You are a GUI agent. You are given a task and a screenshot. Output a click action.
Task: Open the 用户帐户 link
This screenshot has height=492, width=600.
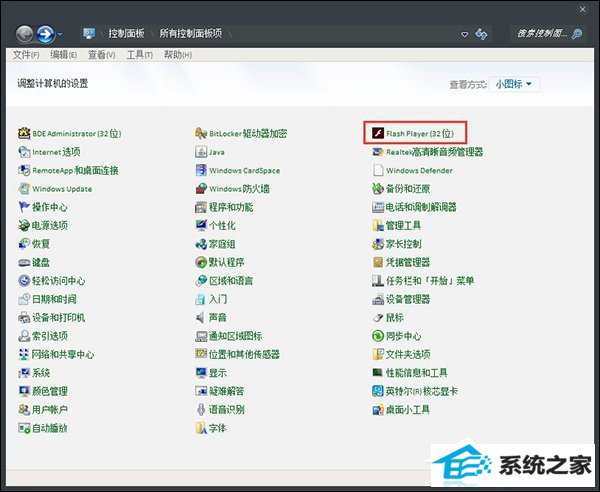(x=50, y=409)
